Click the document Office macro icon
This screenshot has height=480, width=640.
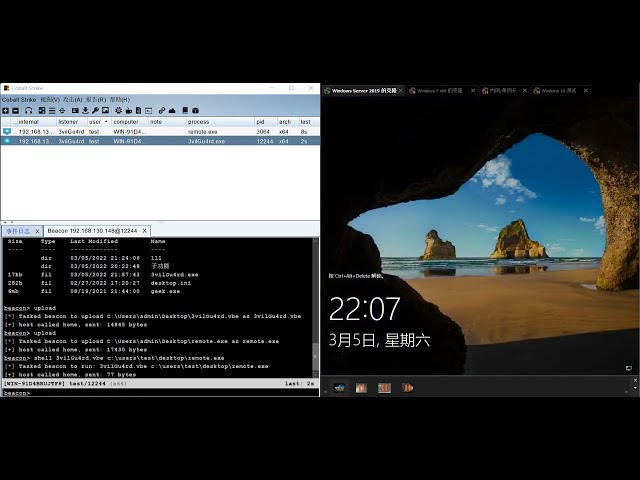pyautogui.click(x=138, y=111)
